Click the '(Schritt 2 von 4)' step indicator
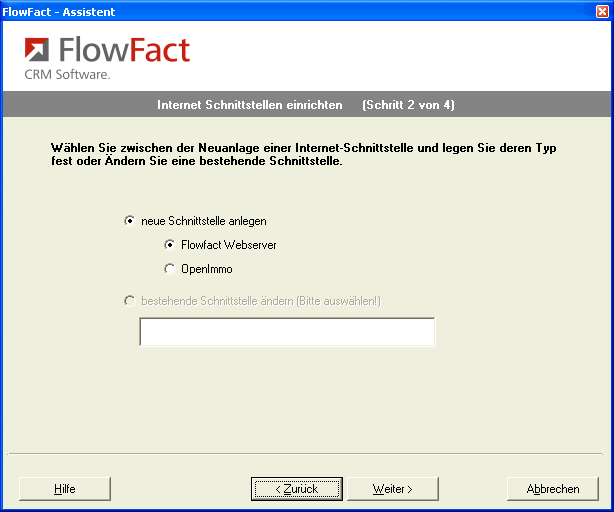This screenshot has width=614, height=512. coord(408,105)
